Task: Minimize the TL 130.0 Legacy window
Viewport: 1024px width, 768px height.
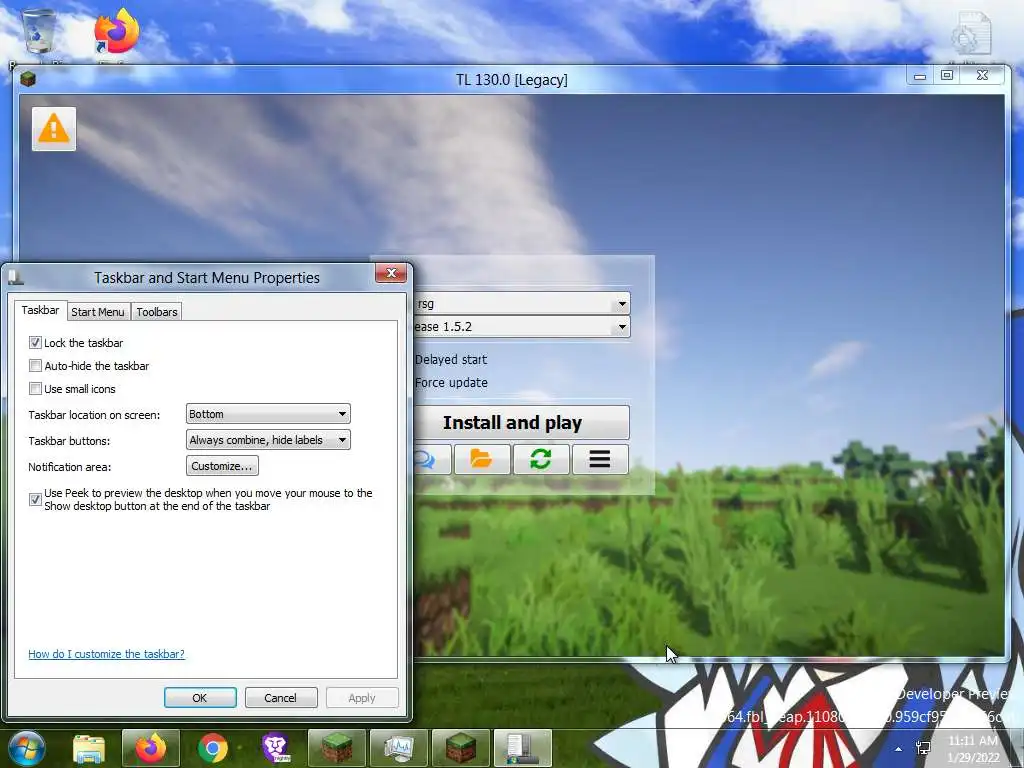Action: [x=920, y=76]
